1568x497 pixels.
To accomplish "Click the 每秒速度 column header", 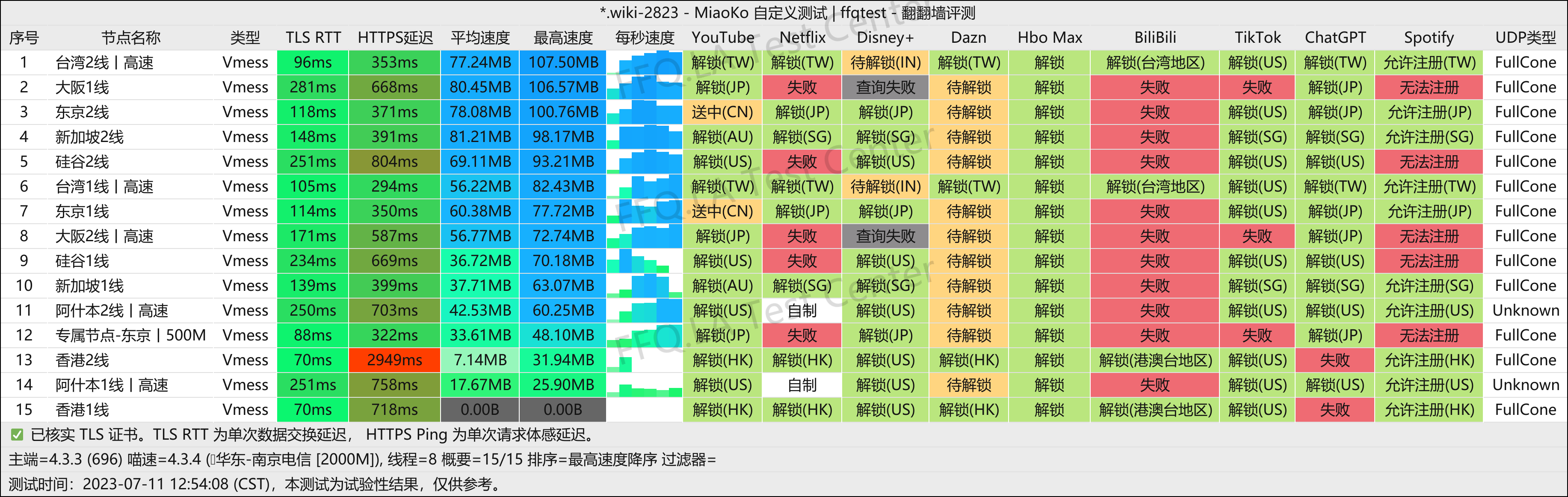I will point(645,38).
